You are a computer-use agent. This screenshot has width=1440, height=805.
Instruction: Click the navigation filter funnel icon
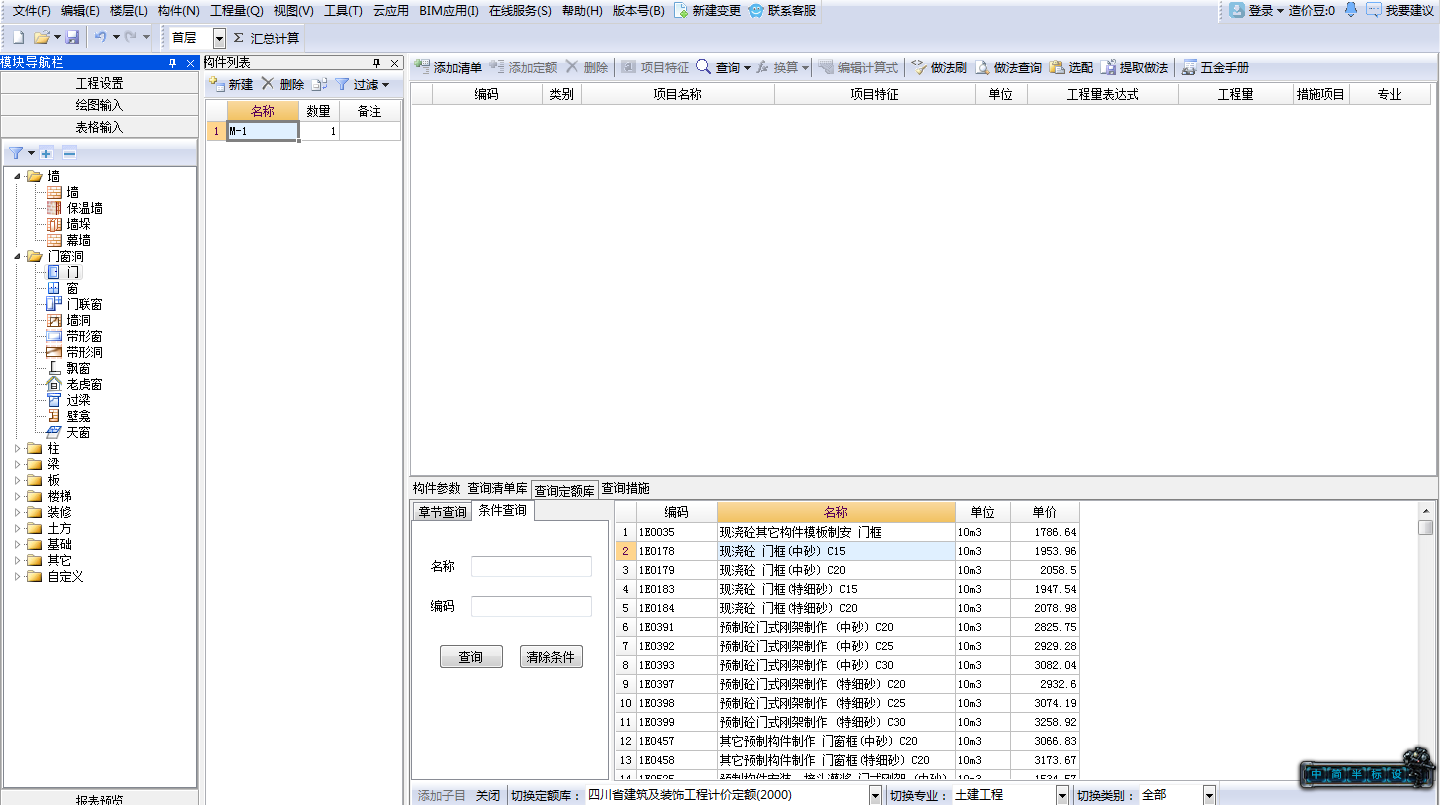click(16, 153)
